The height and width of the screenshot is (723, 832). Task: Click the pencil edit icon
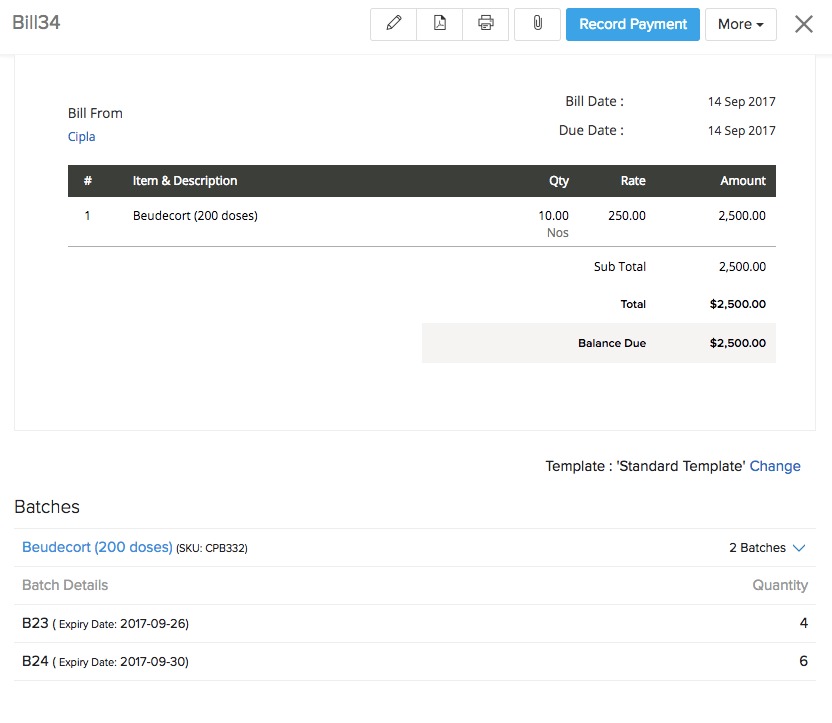[393, 24]
